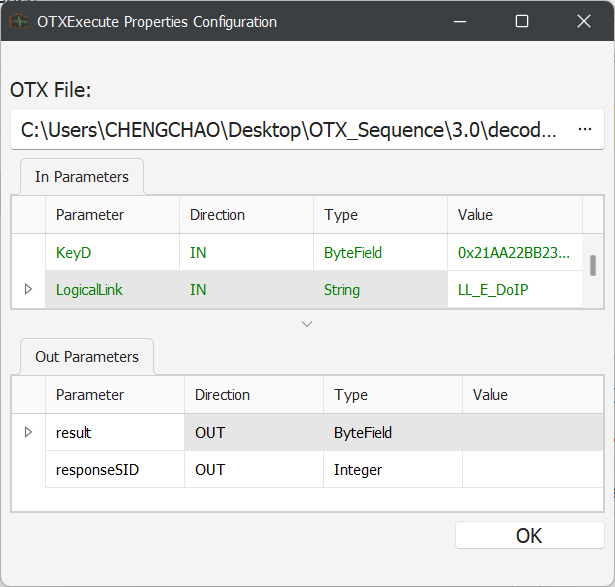
Task: Switch to the Out Parameters tab
Action: coord(88,357)
